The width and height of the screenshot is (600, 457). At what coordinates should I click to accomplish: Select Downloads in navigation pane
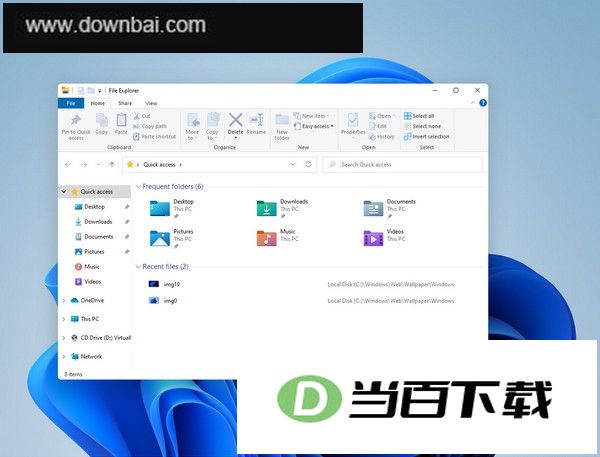pos(98,222)
